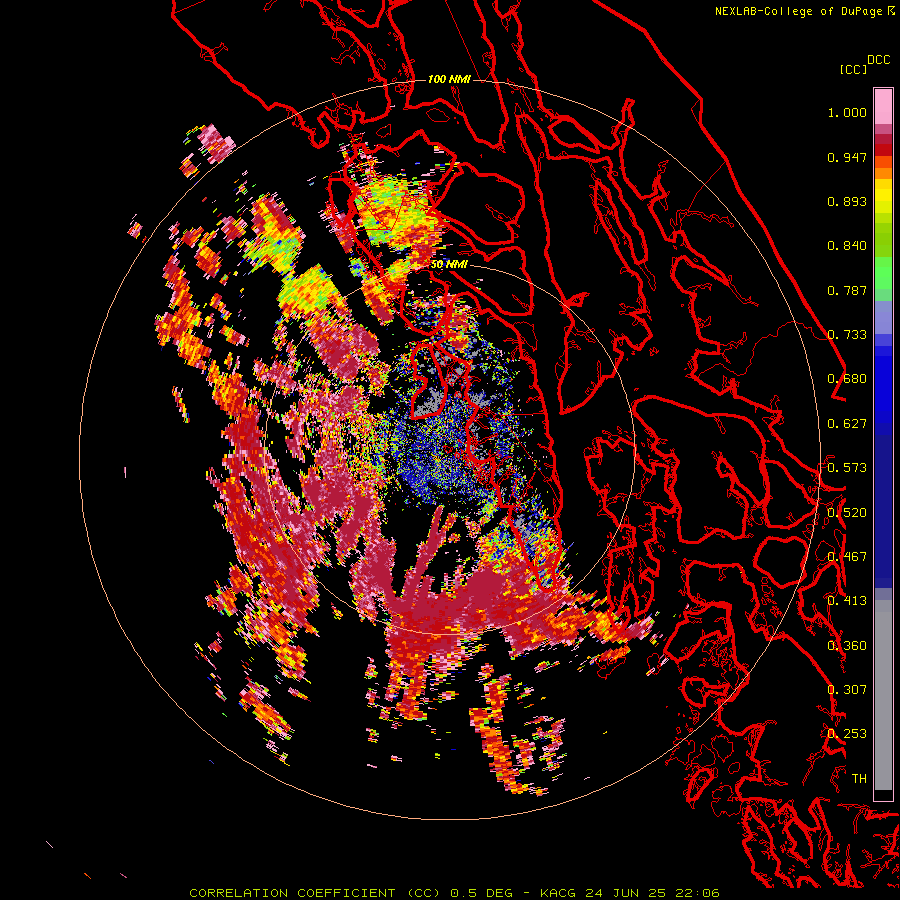Click the 1.000 scale value
This screenshot has width=900, height=900.
click(847, 112)
